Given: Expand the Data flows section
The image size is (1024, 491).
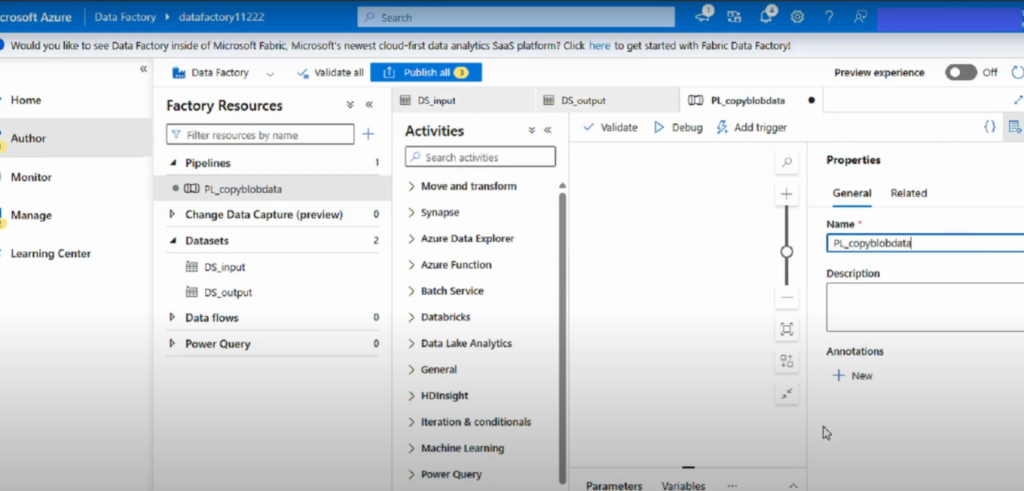Looking at the screenshot, I should [x=172, y=317].
